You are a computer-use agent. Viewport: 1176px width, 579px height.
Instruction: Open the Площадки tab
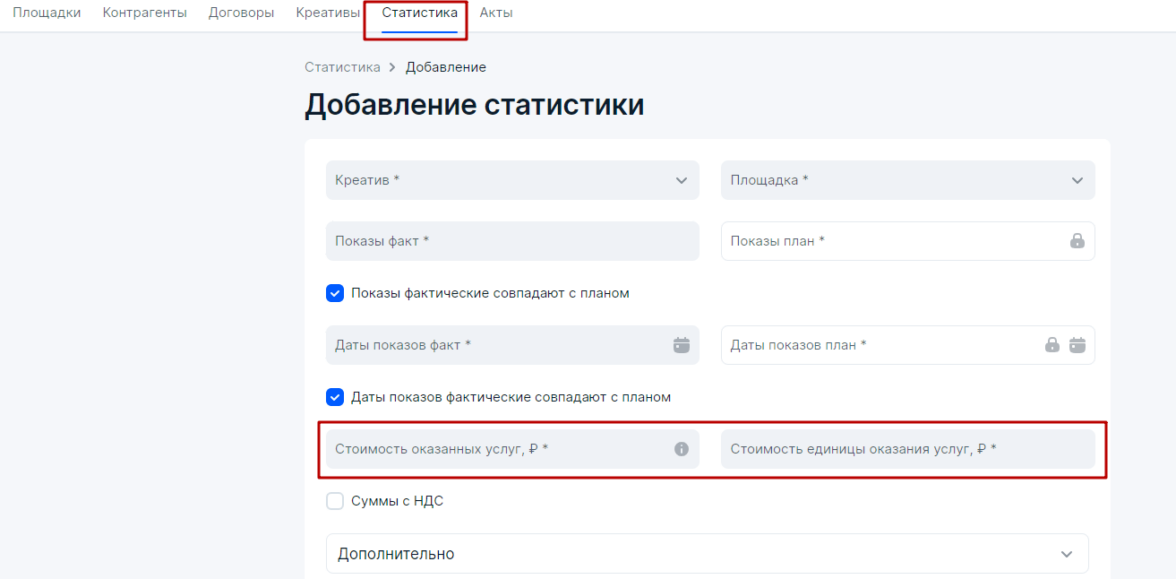click(x=46, y=13)
